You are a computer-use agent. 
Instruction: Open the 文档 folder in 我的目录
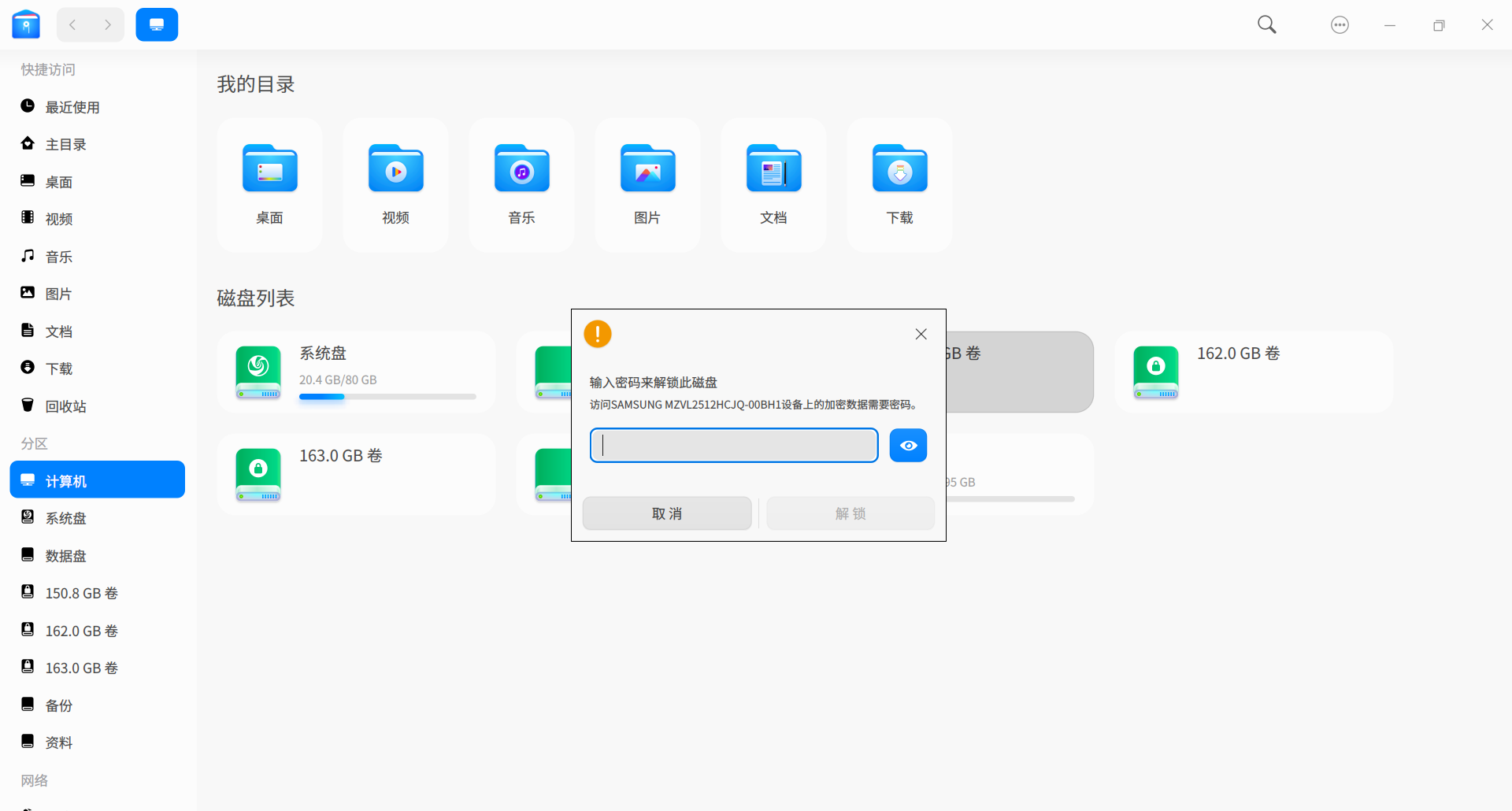[x=773, y=168]
